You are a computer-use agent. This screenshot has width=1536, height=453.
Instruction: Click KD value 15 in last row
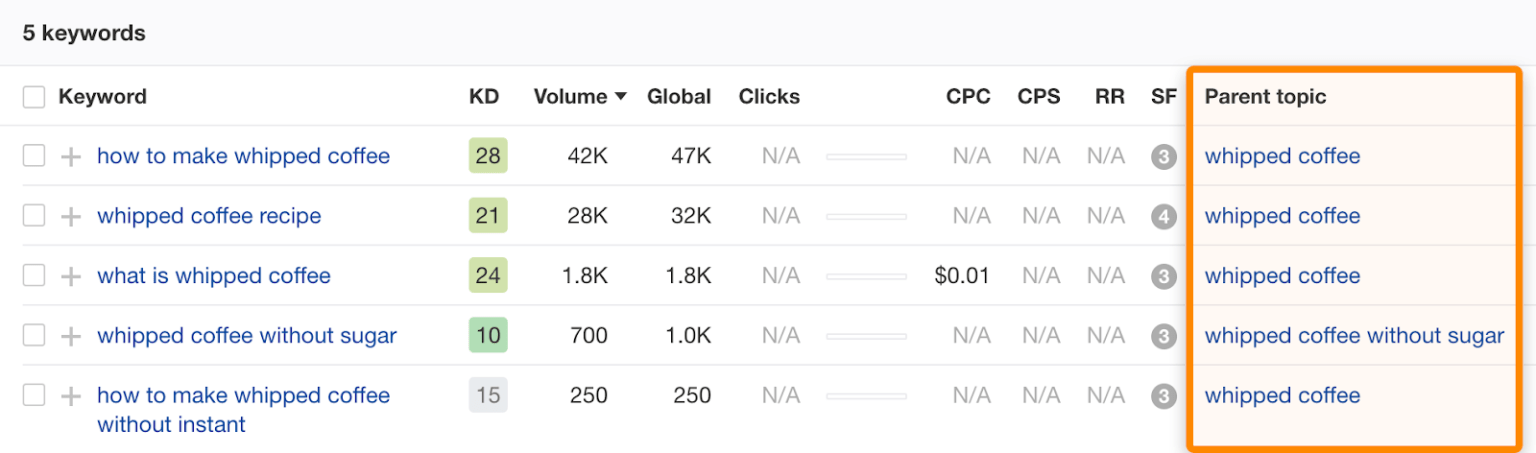[x=488, y=396]
